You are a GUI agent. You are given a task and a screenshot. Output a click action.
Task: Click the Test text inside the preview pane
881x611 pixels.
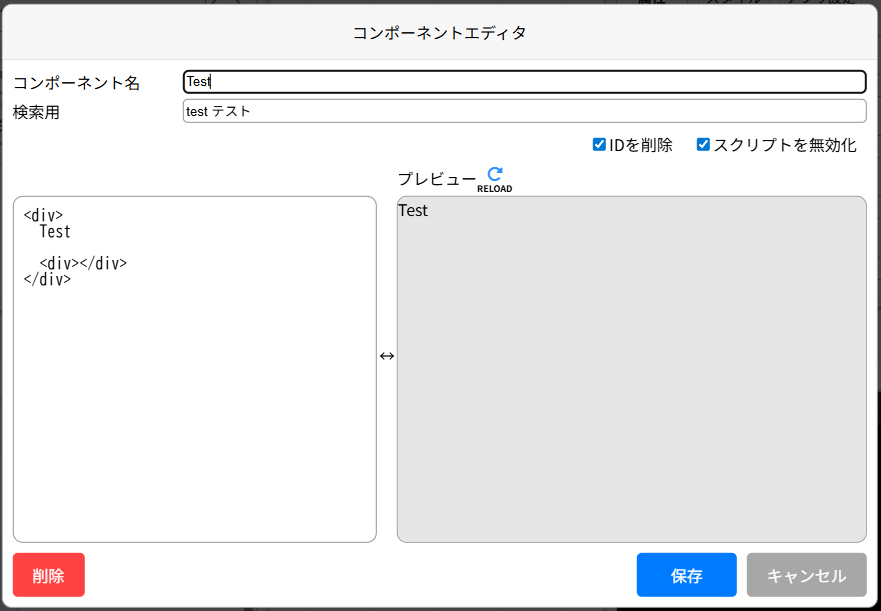point(413,211)
